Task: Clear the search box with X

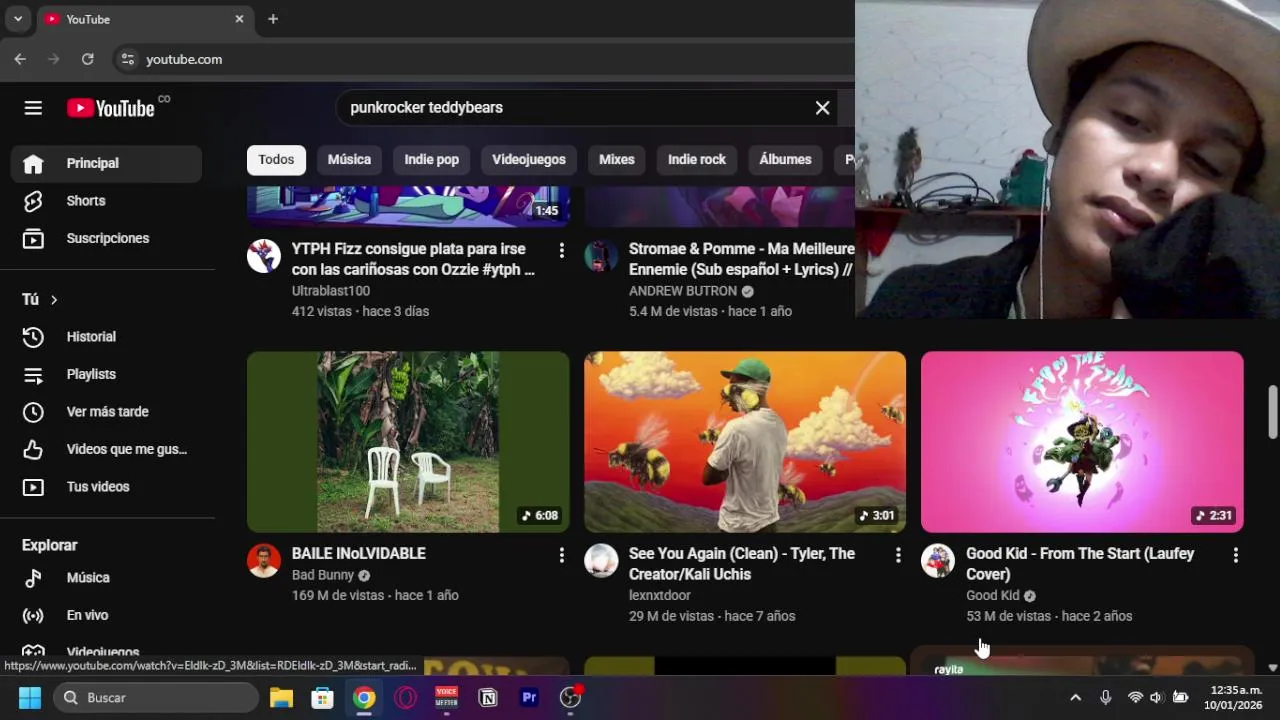Action: (x=822, y=108)
